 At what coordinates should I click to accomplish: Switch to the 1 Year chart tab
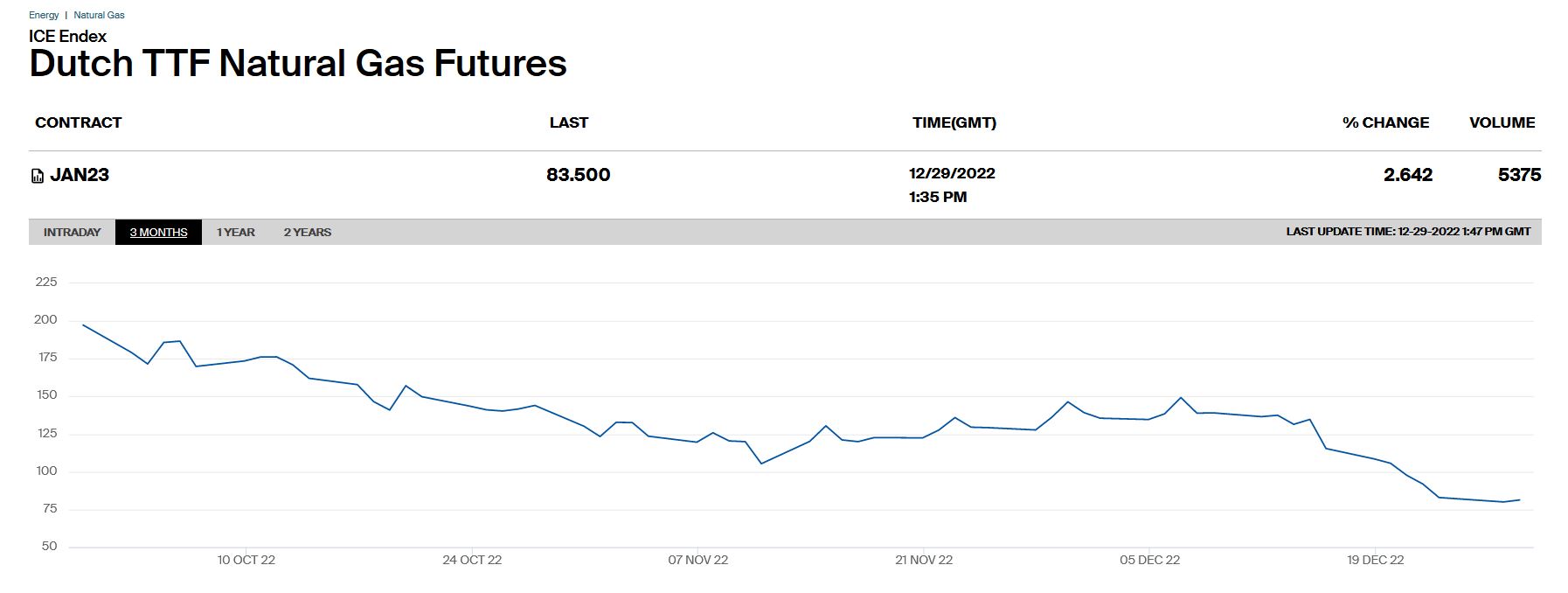tap(235, 232)
